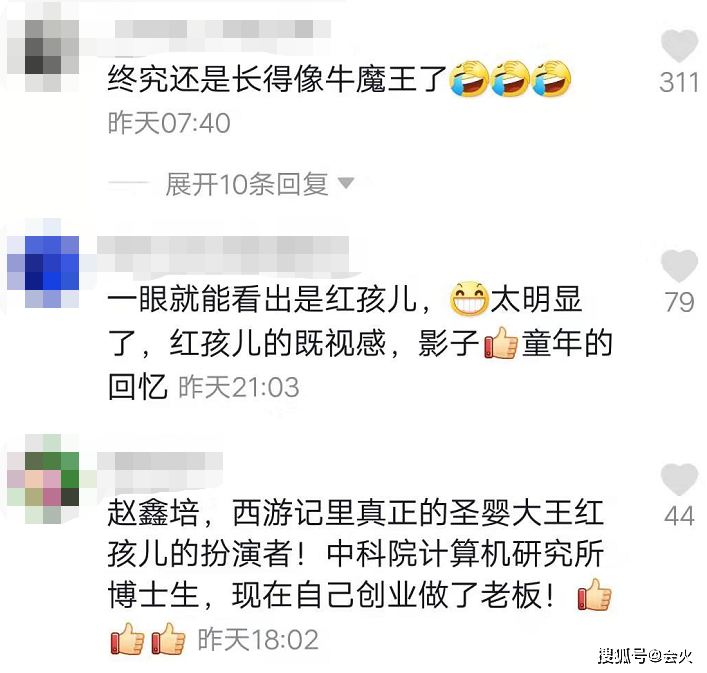Viewport: 707px width, 673px height.
Task: Open the second commenter's blurred username
Action: (x=223, y=256)
